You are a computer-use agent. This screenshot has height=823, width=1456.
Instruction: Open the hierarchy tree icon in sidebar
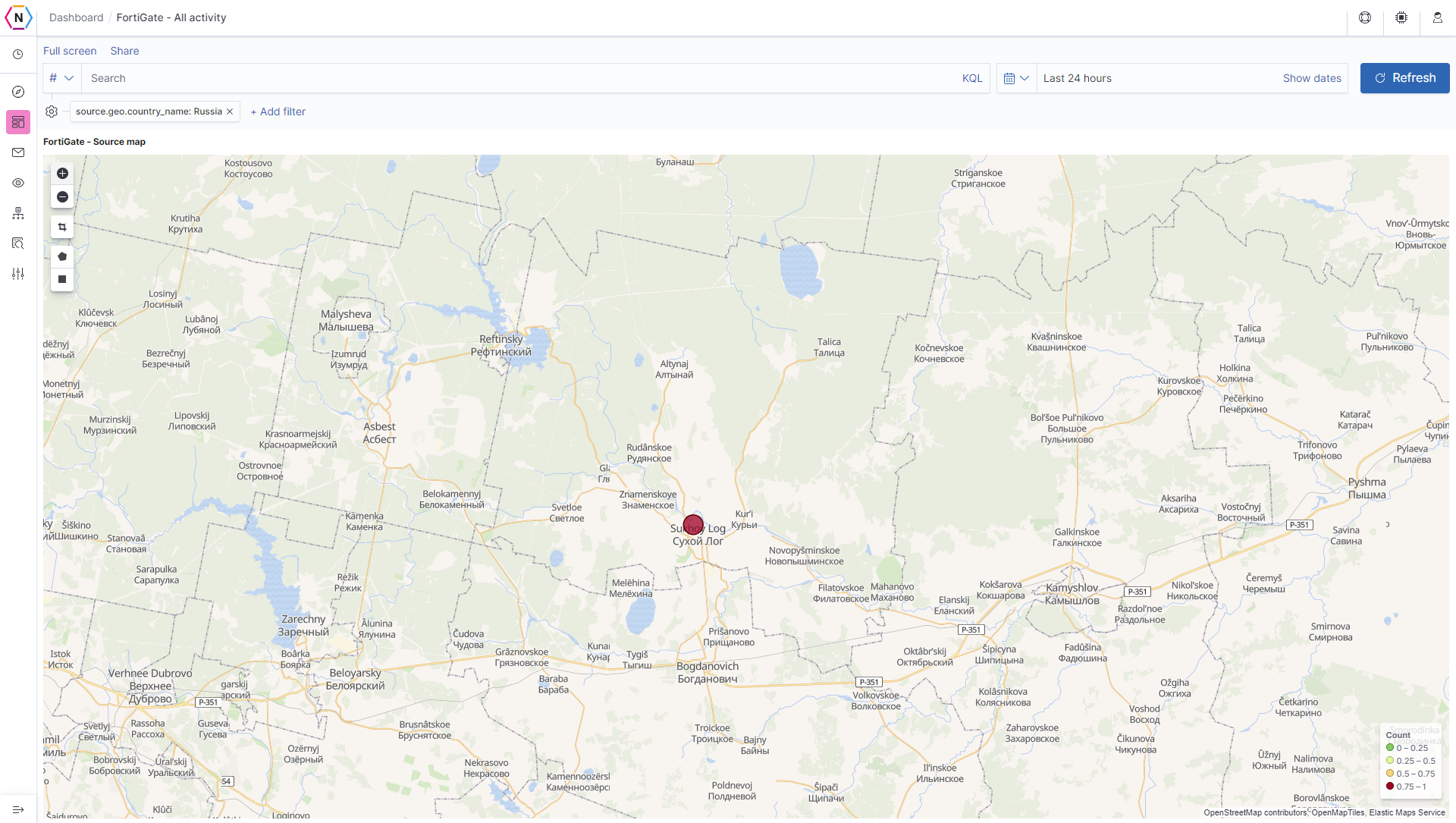[18, 213]
